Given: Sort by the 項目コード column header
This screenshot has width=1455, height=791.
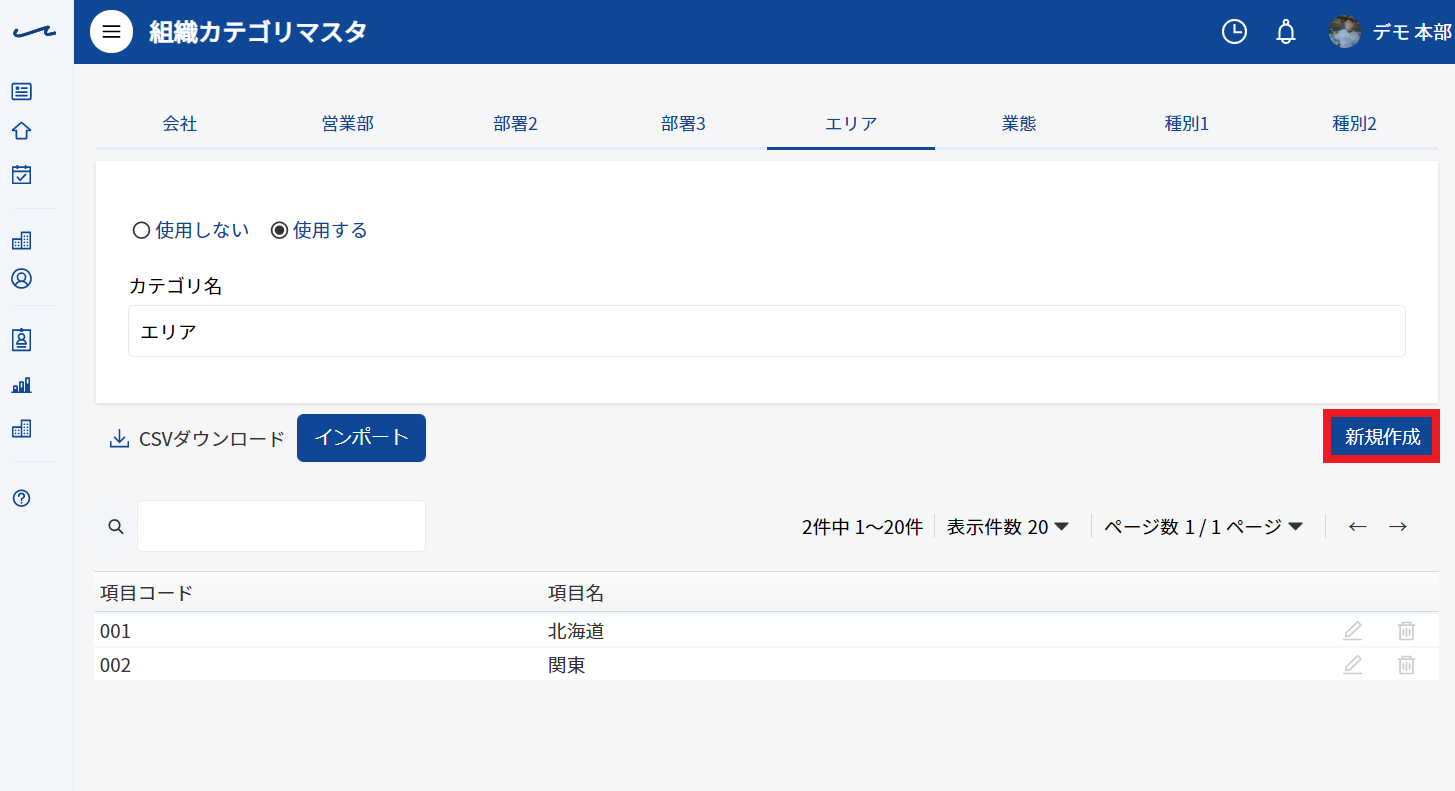Looking at the screenshot, I should pyautogui.click(x=146, y=593).
